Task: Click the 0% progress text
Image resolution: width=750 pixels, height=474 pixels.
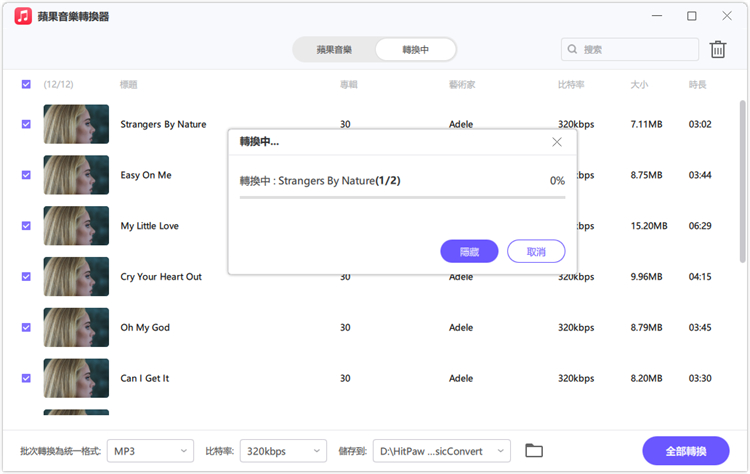Action: coord(557,181)
